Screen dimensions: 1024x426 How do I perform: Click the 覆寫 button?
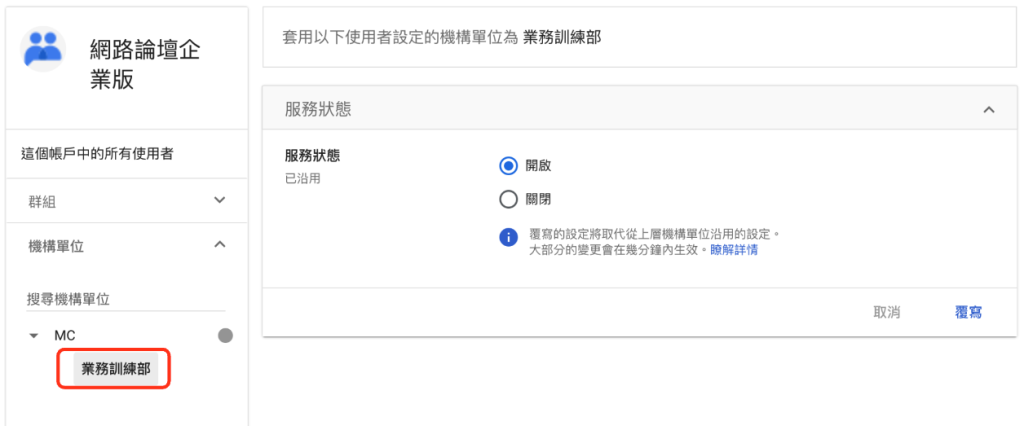point(968,312)
